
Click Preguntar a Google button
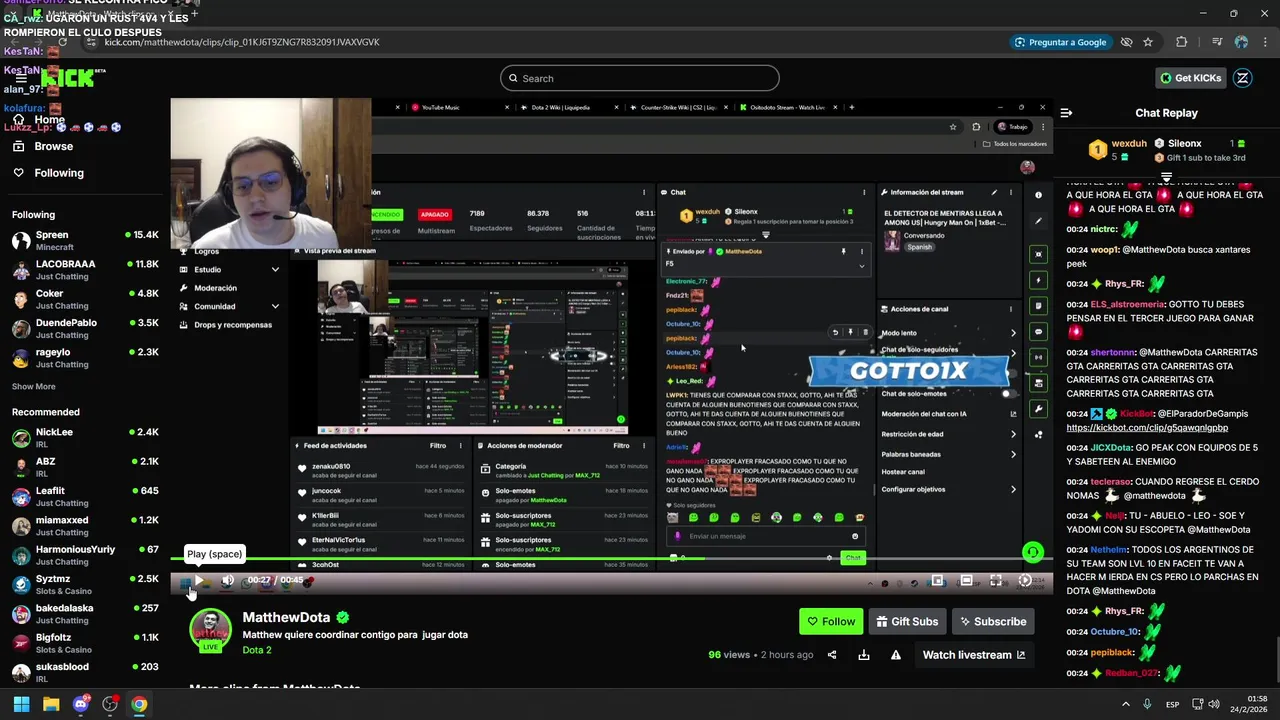point(1060,42)
